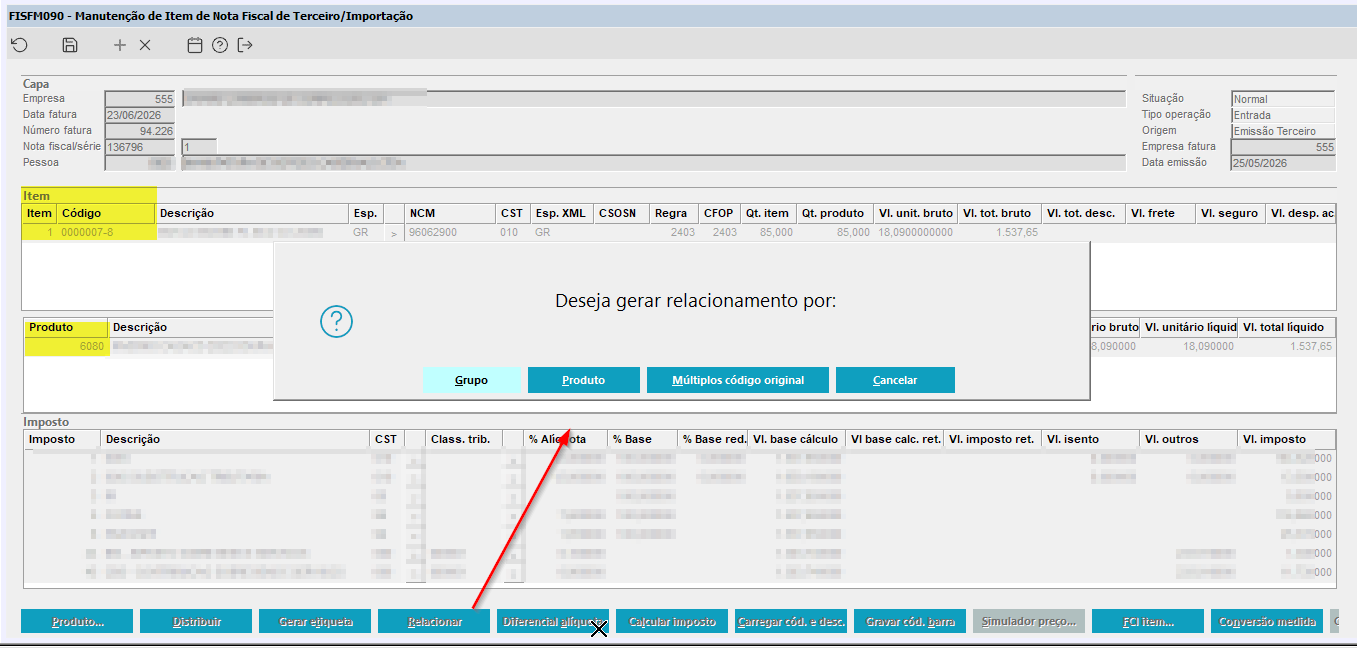Click the Vl. isento column header

1089,439
